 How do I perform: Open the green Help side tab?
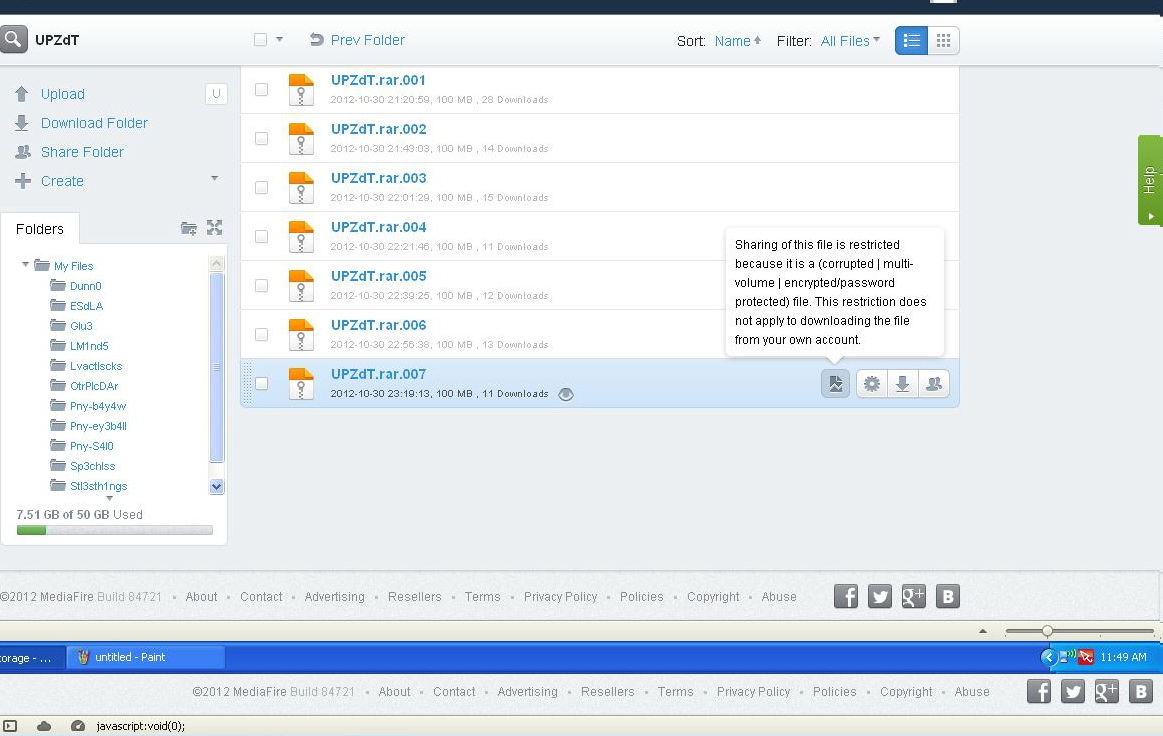click(x=1150, y=180)
